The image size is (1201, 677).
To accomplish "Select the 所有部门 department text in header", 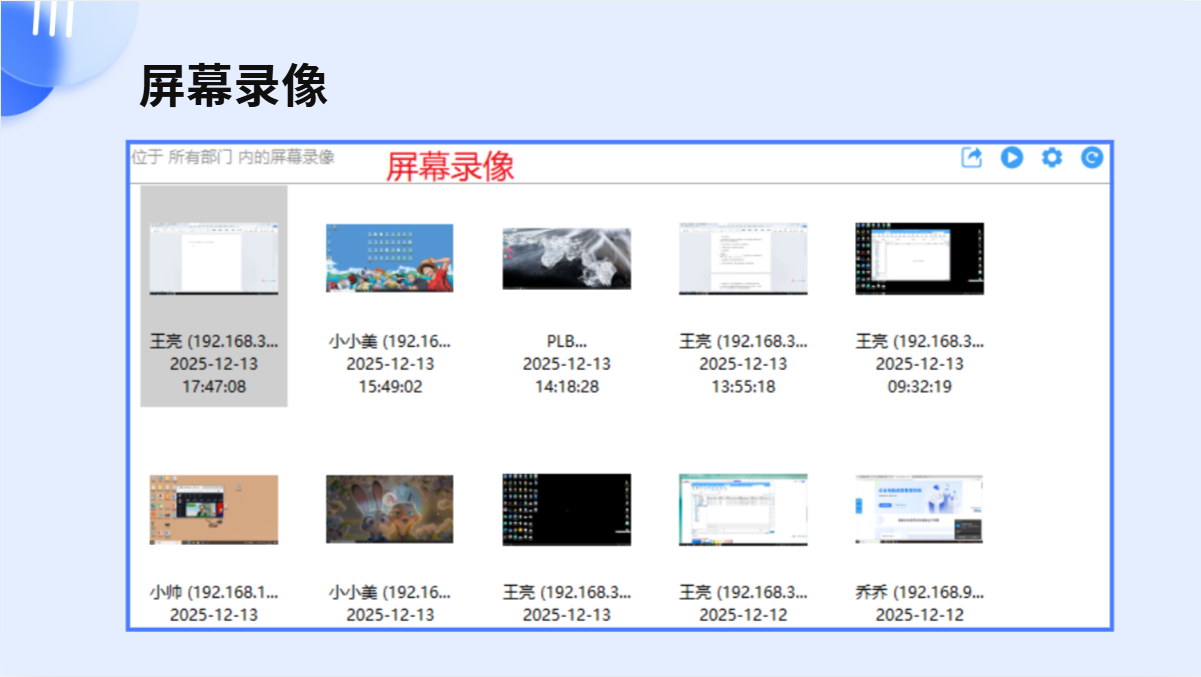I will point(201,157).
